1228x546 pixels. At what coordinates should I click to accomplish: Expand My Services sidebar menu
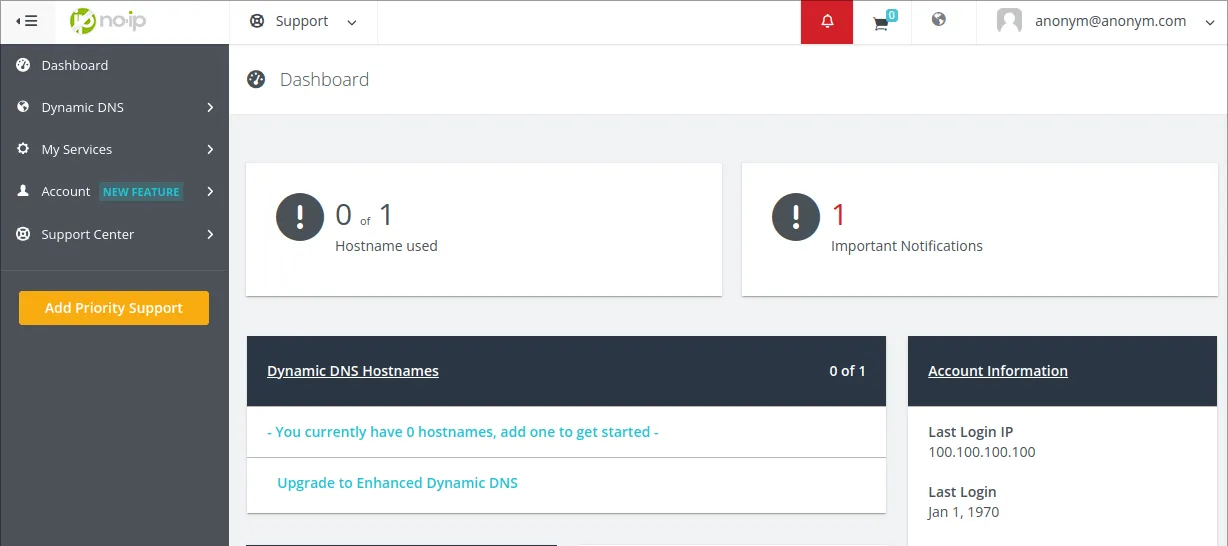pyautogui.click(x=115, y=149)
